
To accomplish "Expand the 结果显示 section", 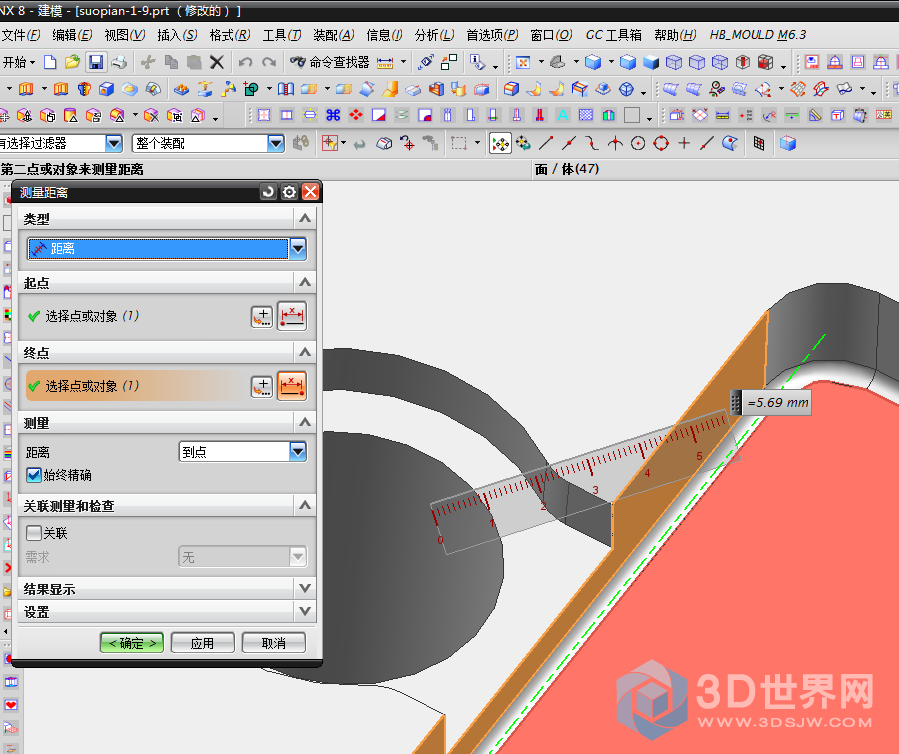I will point(304,589).
